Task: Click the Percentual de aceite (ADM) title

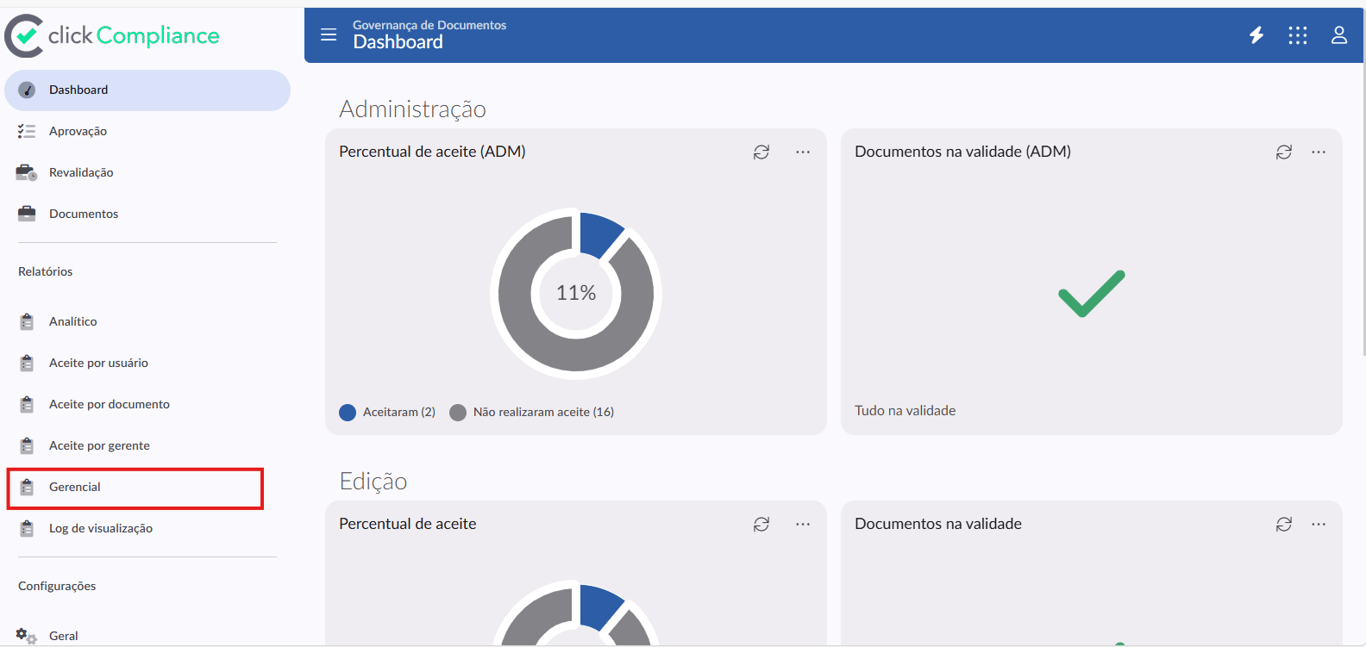Action: pos(432,152)
